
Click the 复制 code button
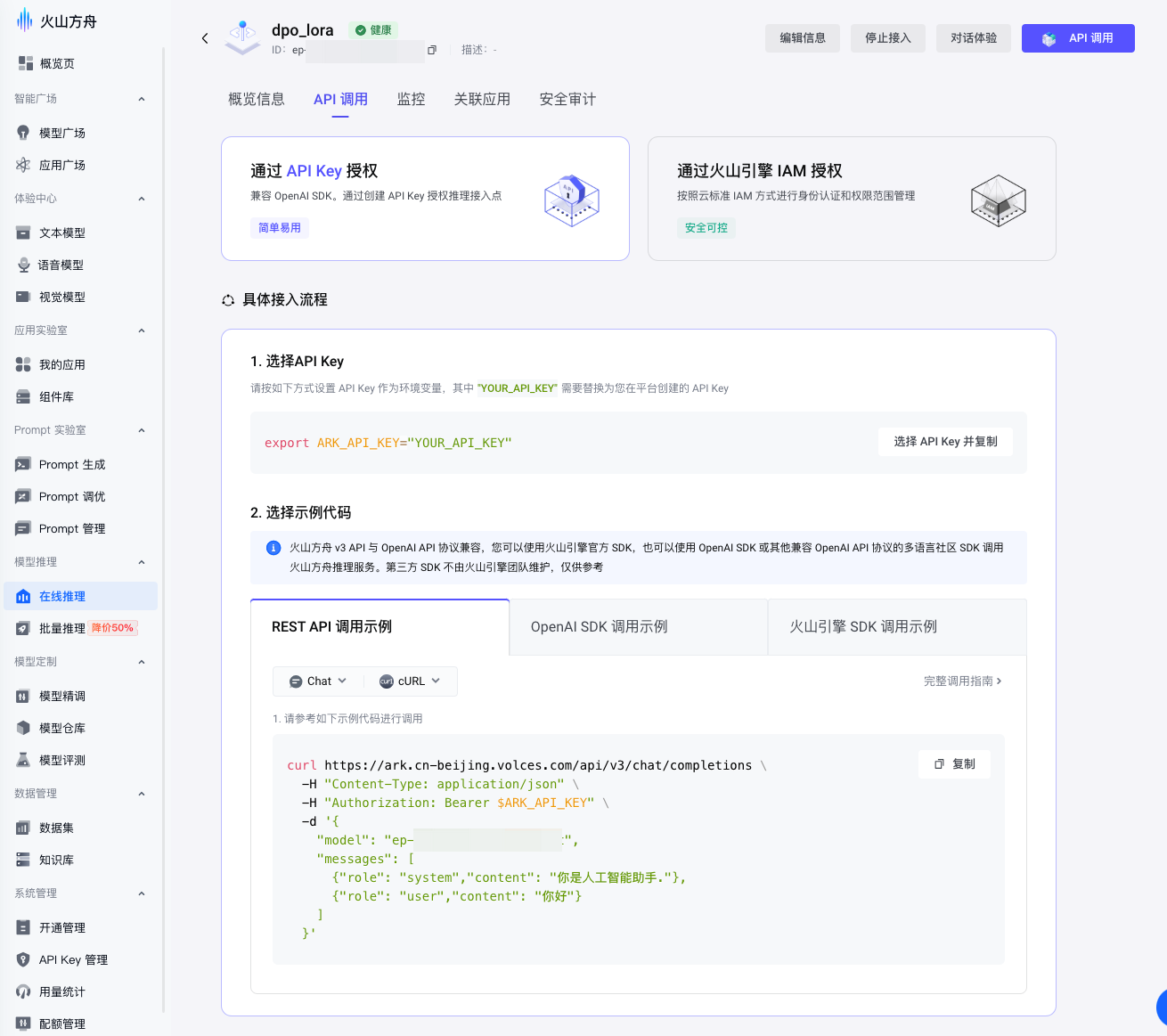click(954, 764)
